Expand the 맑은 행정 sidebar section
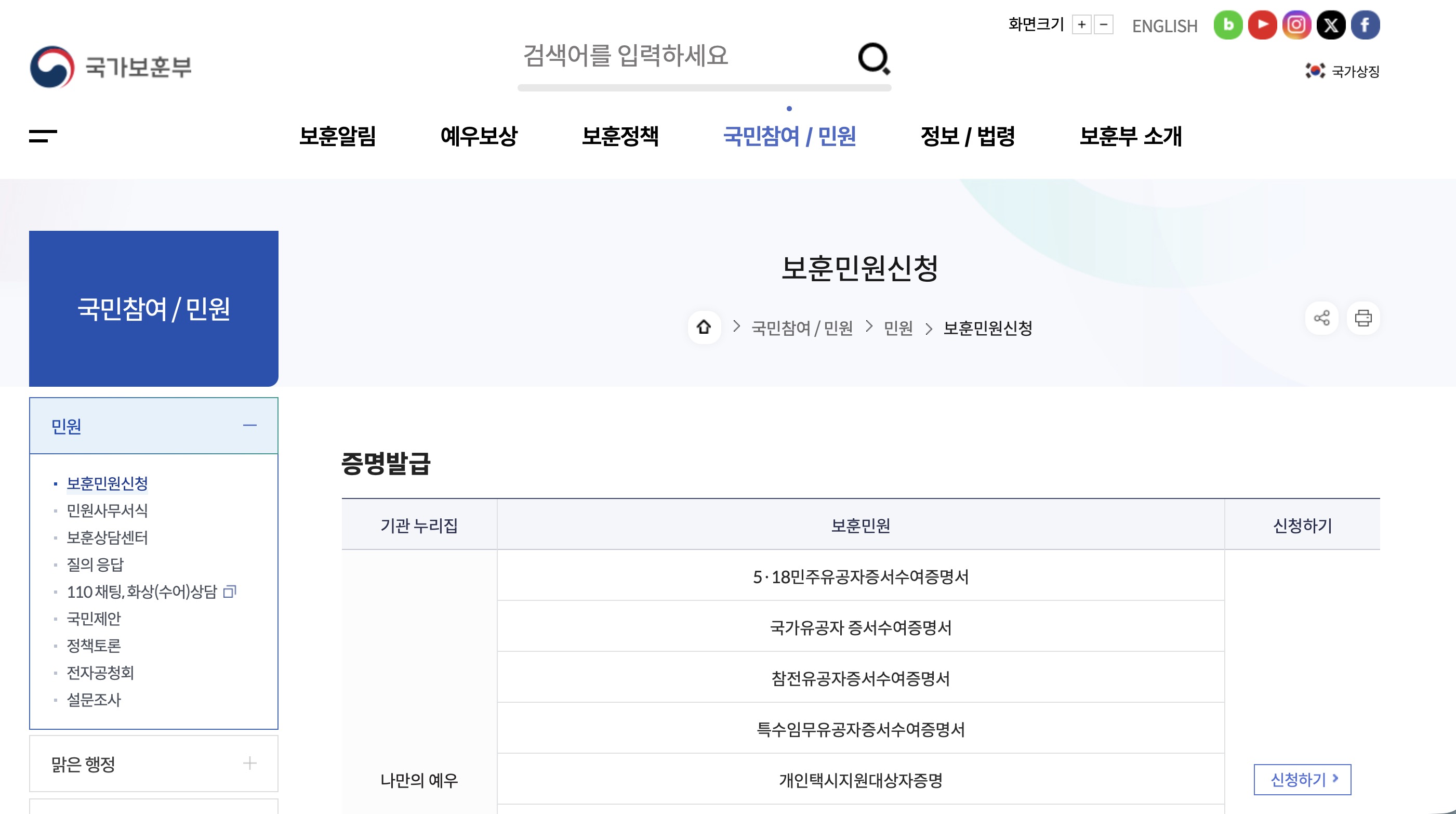This screenshot has height=814, width=1456. (249, 763)
